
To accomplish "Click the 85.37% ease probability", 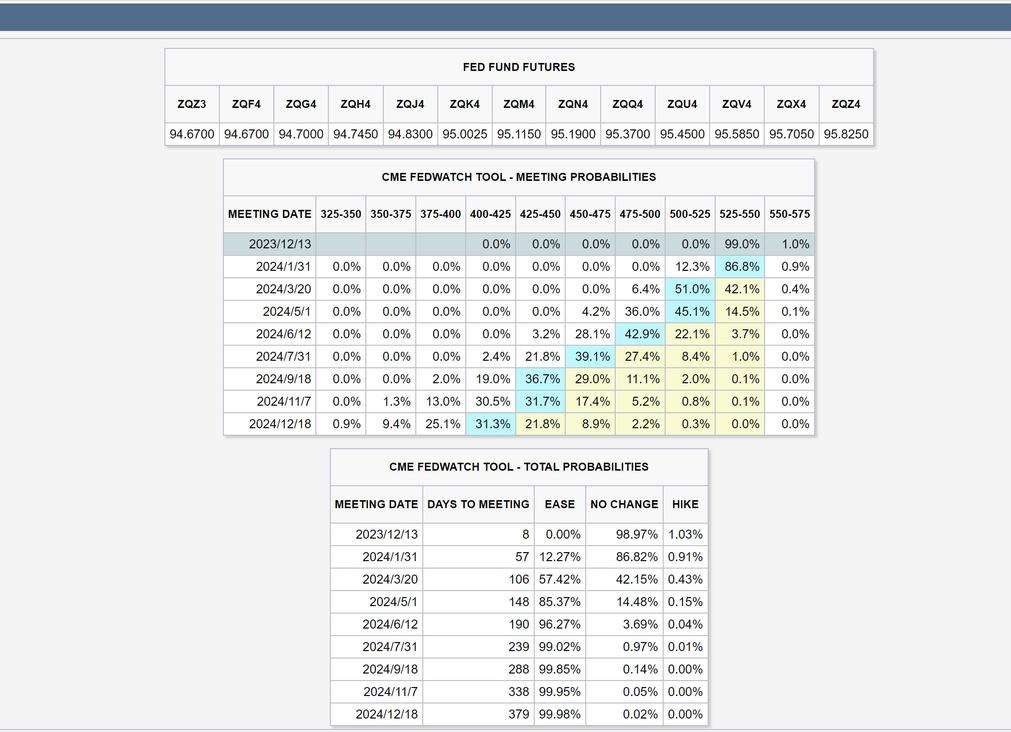I will 560,602.
